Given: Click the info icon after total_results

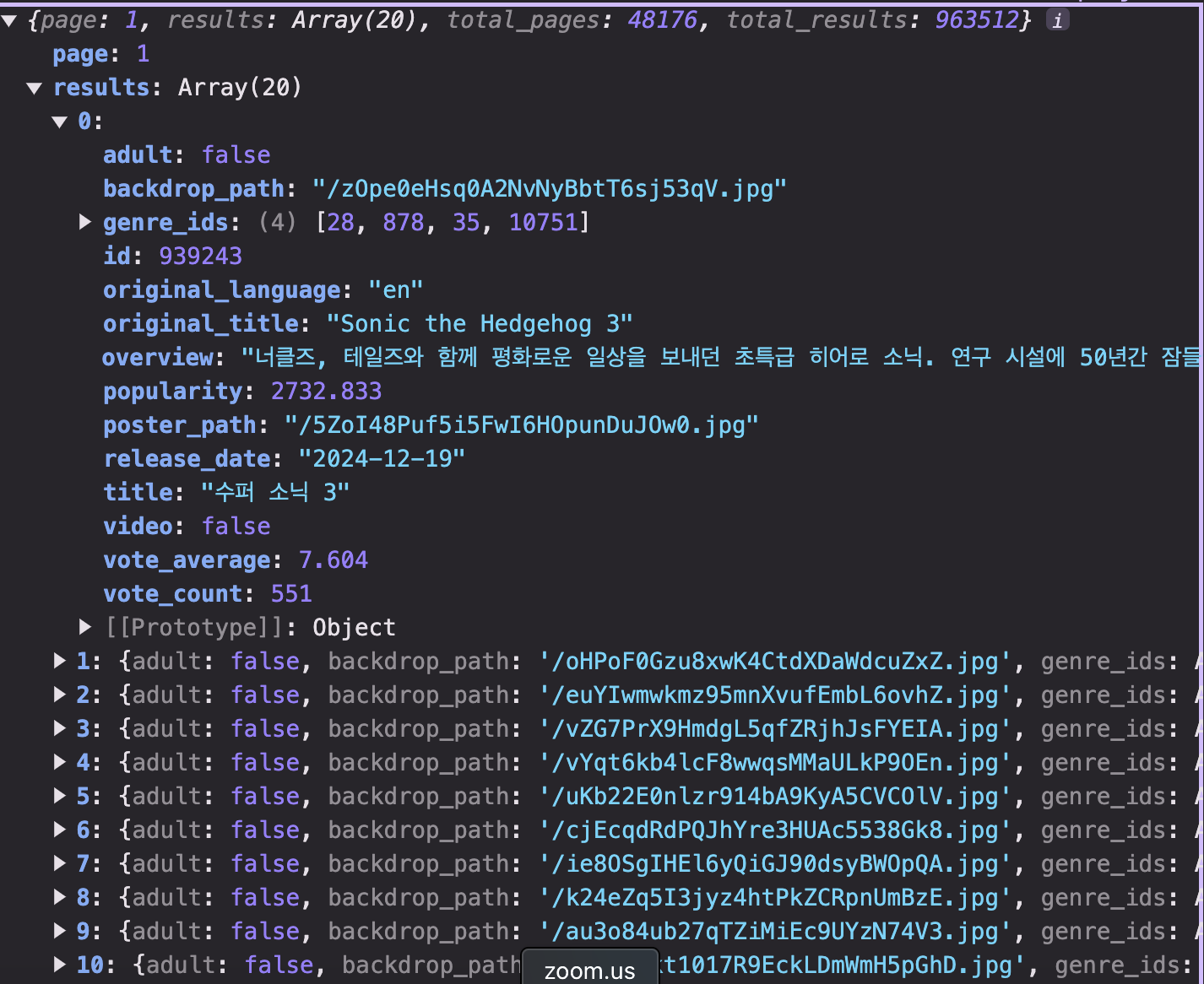Looking at the screenshot, I should tap(1057, 20).
